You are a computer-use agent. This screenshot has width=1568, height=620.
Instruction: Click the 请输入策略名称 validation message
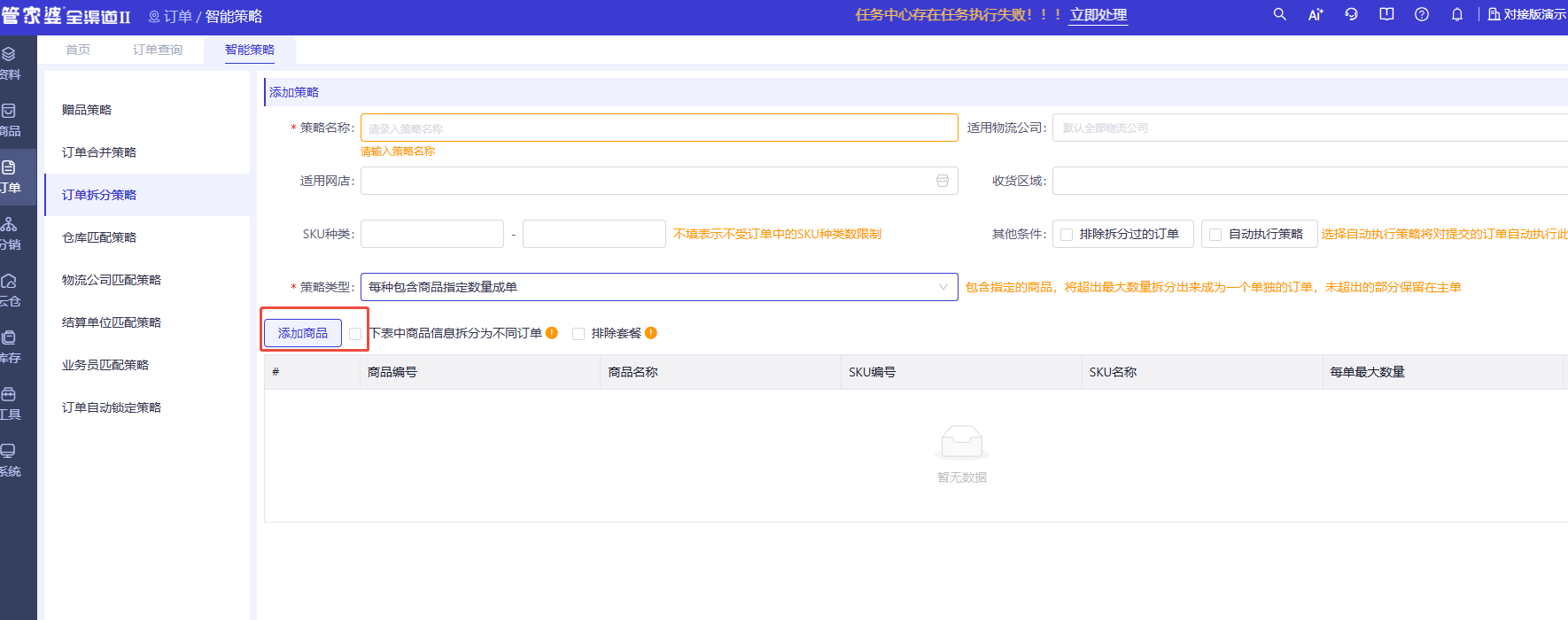(398, 151)
